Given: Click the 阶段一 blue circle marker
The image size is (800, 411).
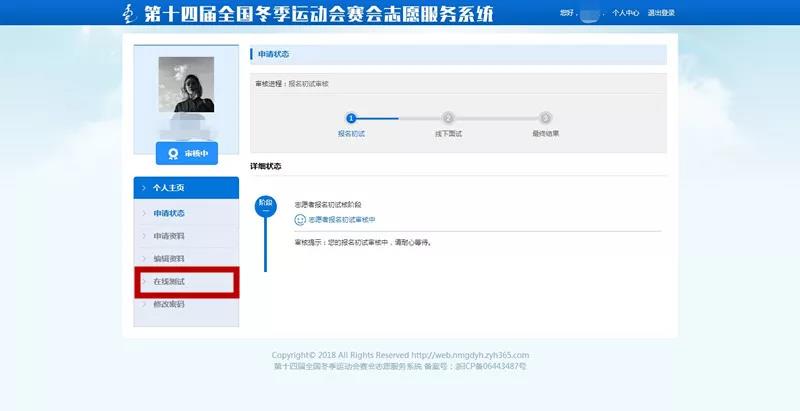Looking at the screenshot, I should [x=265, y=207].
